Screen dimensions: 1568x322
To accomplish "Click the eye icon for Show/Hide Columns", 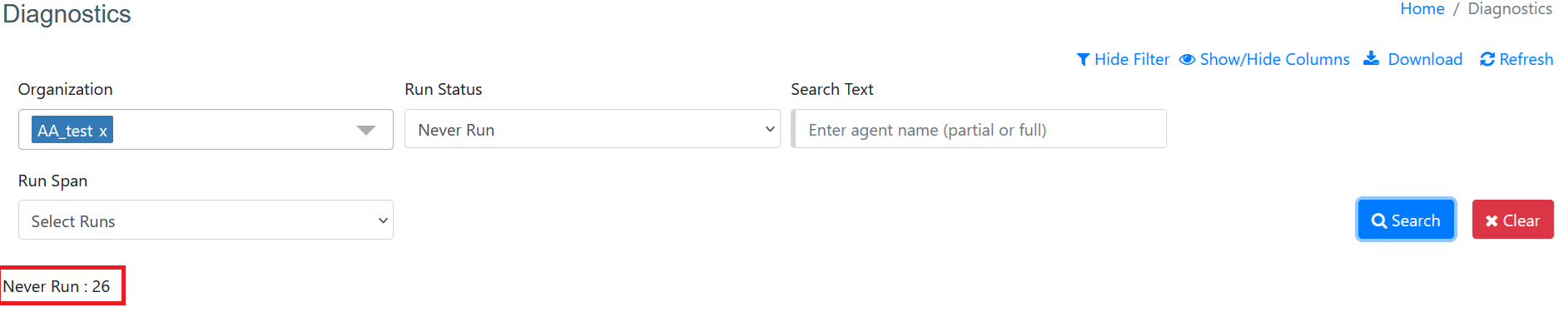I will [1188, 60].
